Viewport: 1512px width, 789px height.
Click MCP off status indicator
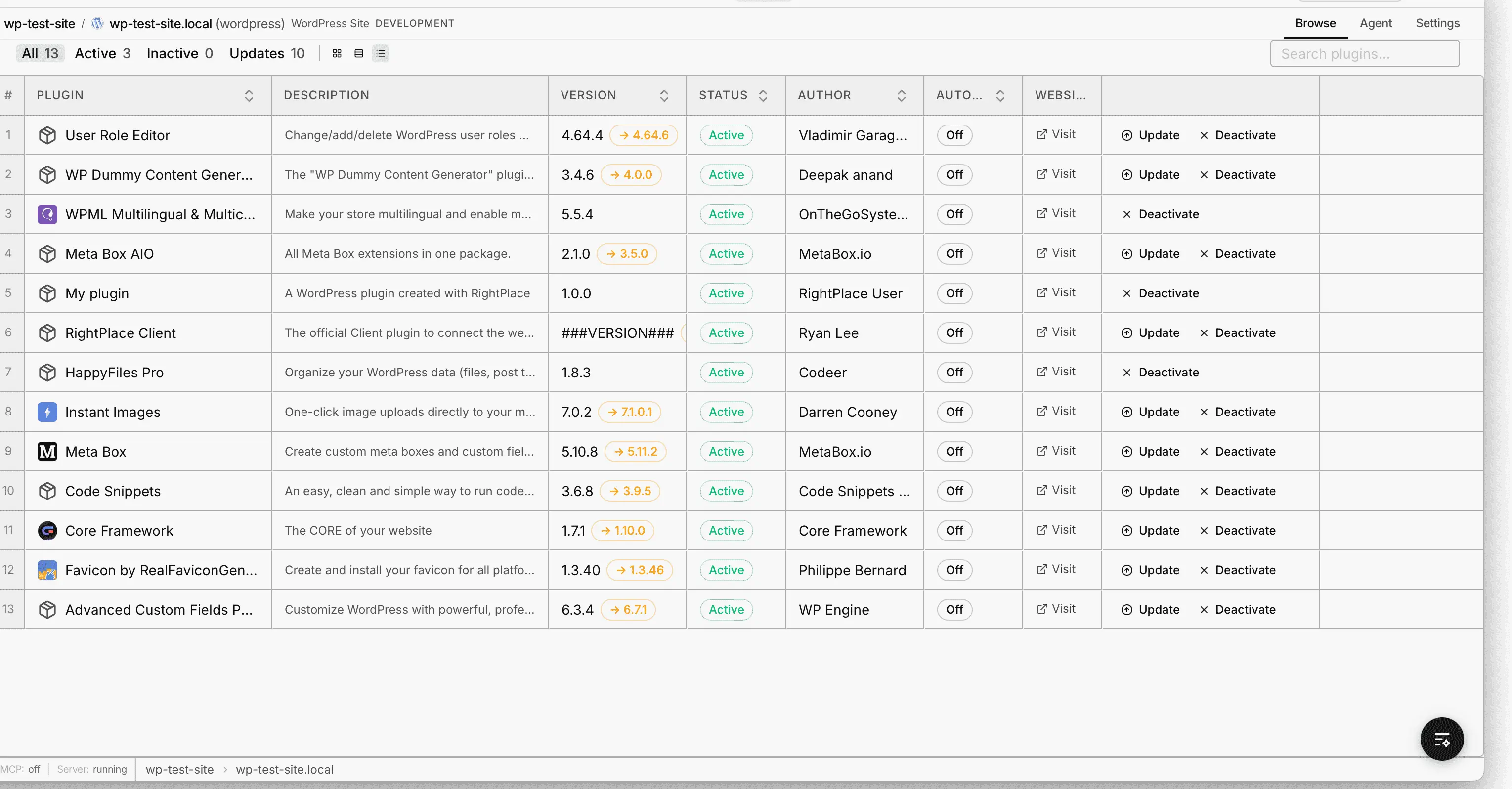tap(21, 769)
